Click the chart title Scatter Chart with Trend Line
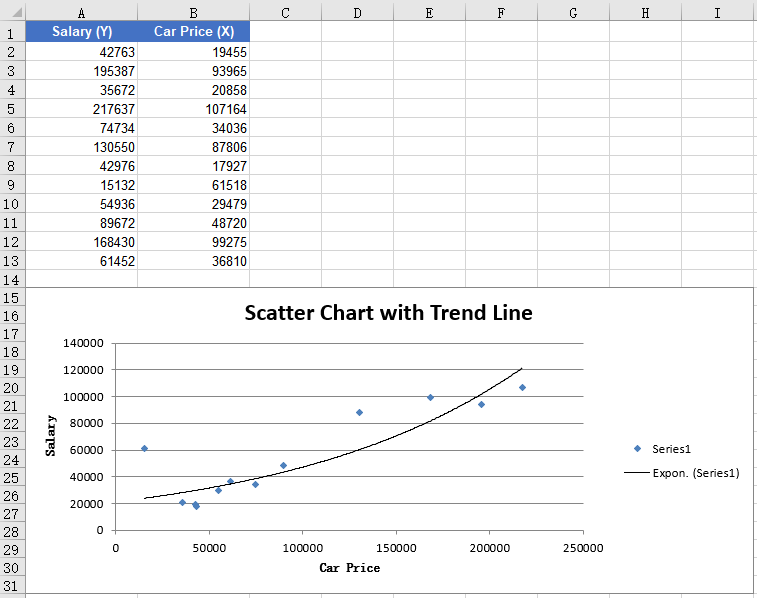Screen dimensions: 757x598 389,313
